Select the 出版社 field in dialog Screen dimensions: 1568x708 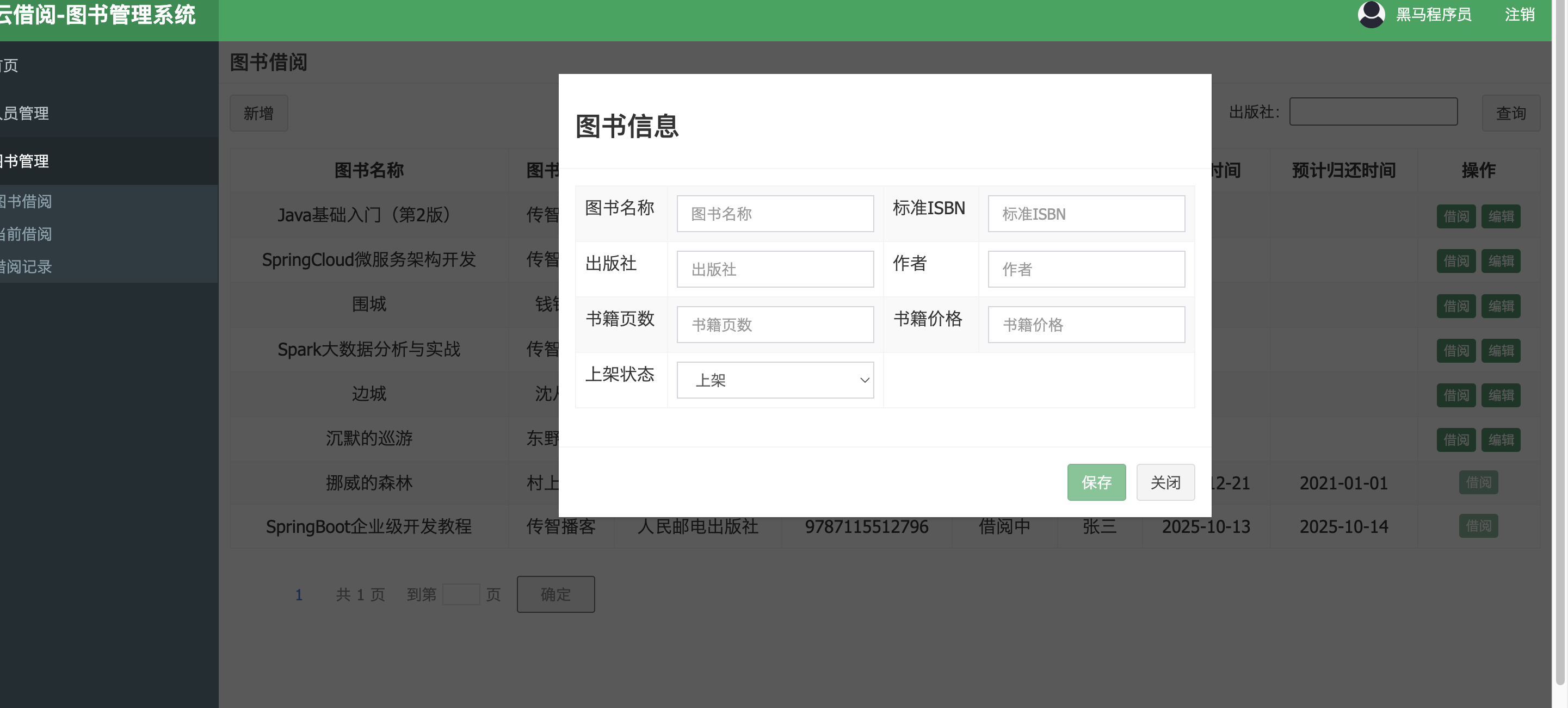point(775,269)
